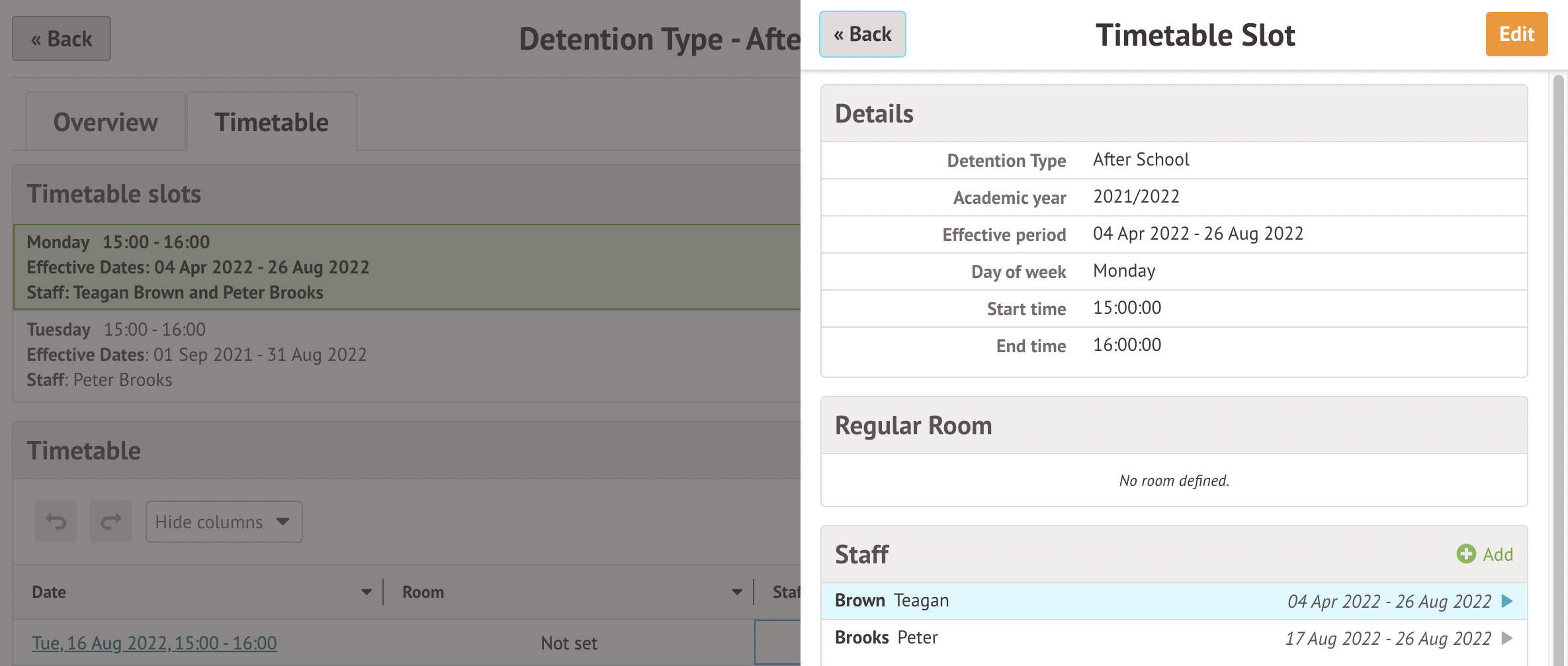Click the redo arrow icon
Image resolution: width=1568 pixels, height=666 pixels.
[x=111, y=522]
